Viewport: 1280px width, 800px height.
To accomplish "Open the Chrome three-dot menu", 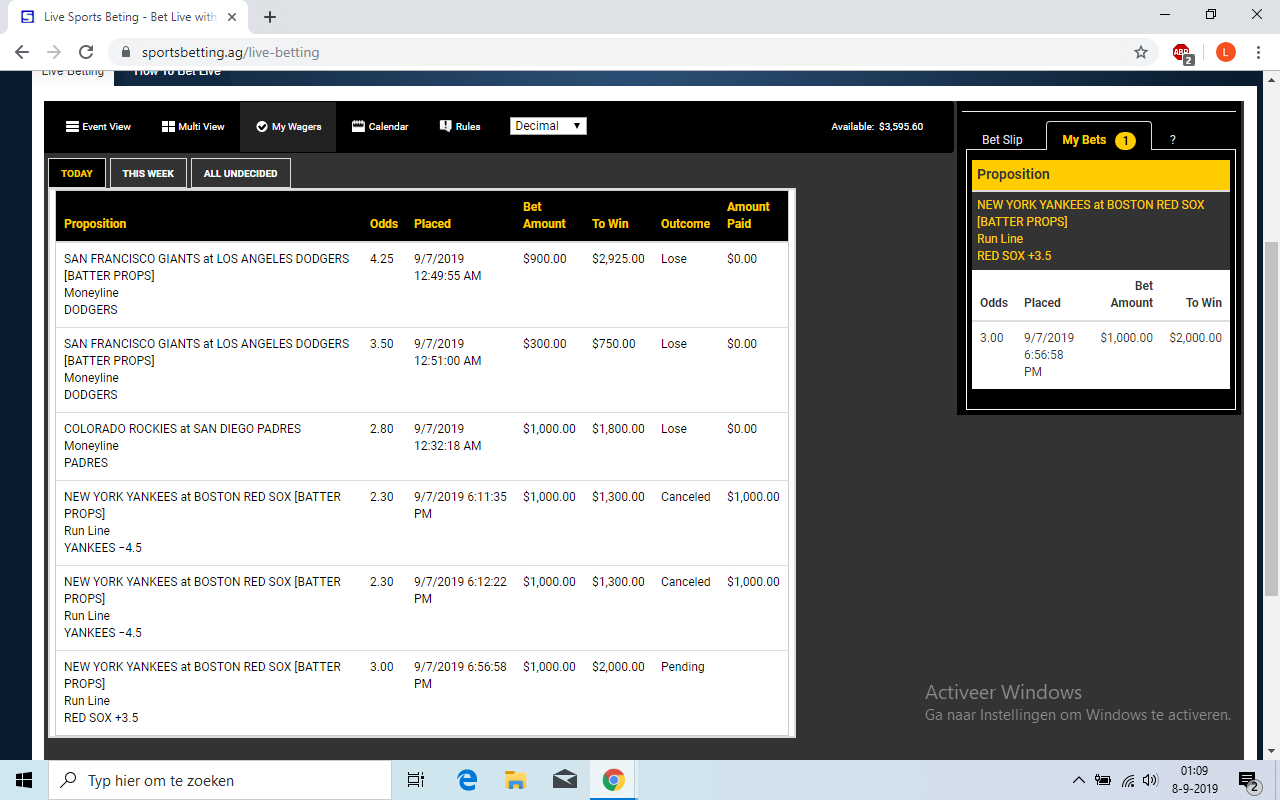I will 1258,52.
